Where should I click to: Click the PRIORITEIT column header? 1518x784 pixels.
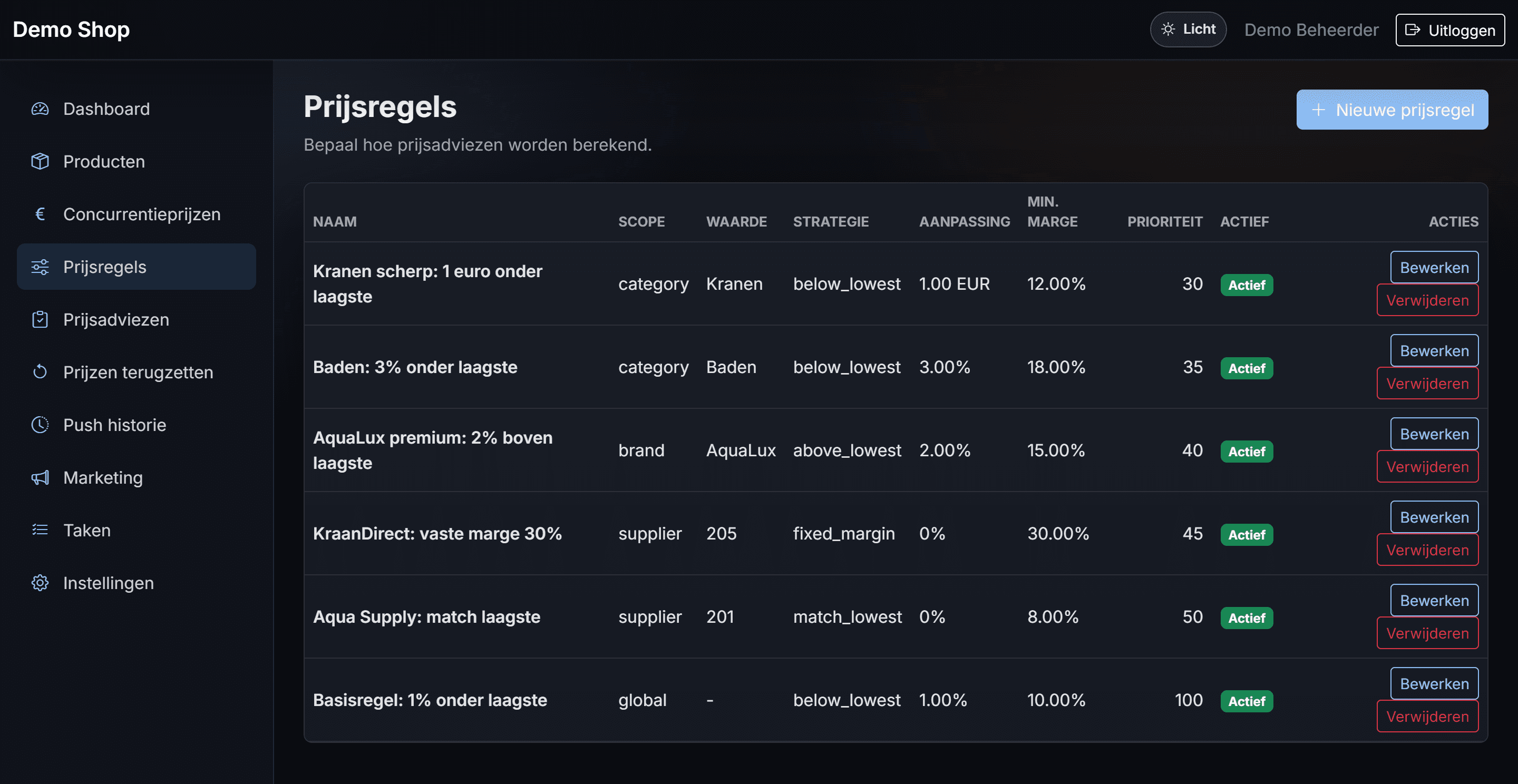click(x=1164, y=222)
